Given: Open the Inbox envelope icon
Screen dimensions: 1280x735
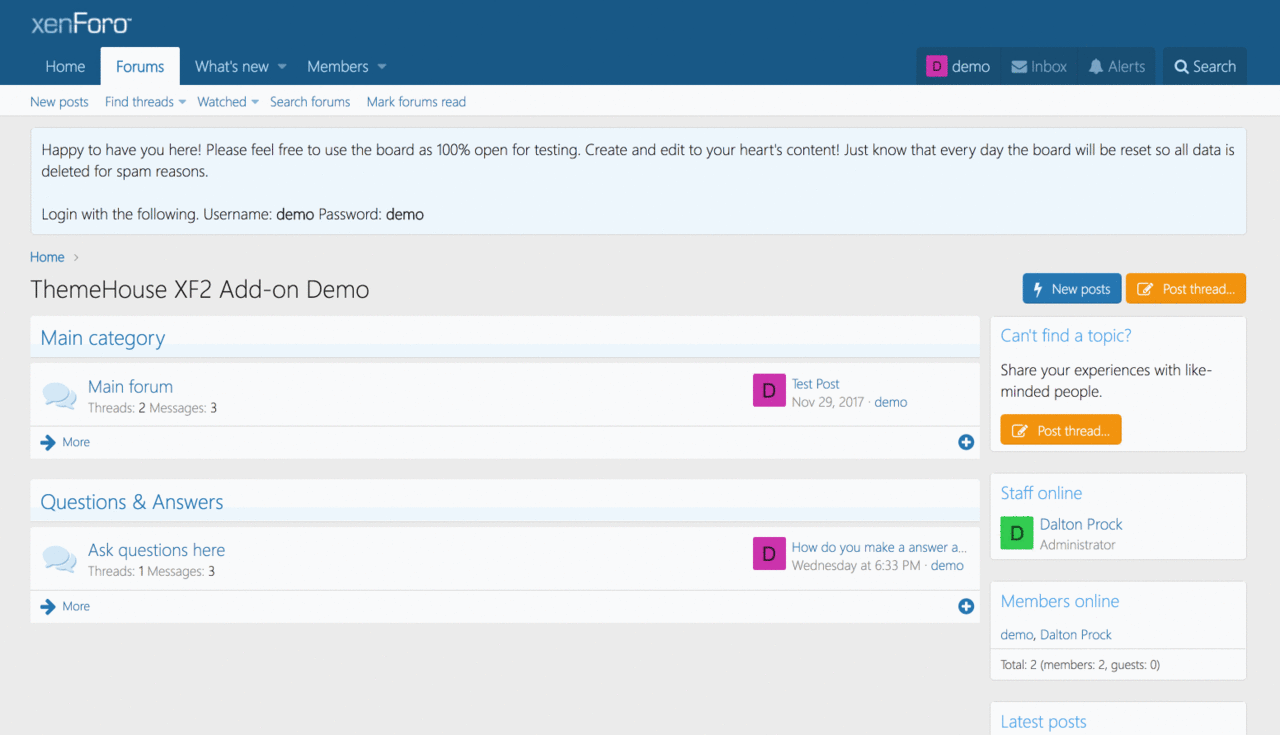Looking at the screenshot, I should click(1019, 67).
